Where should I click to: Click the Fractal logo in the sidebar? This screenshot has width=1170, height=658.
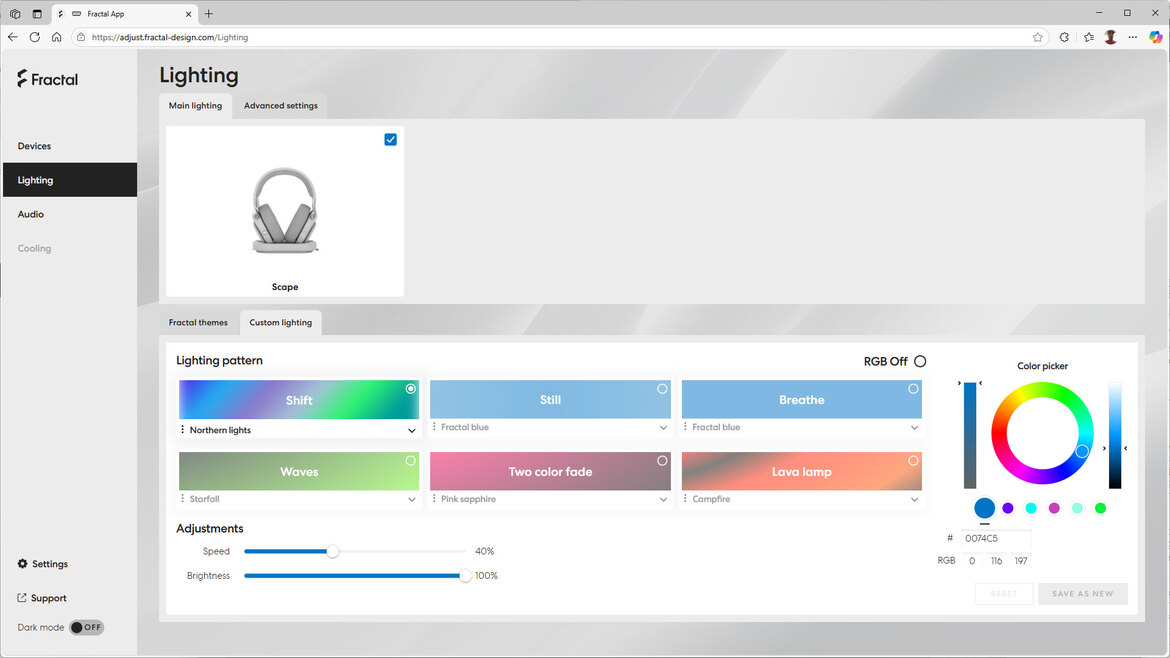point(47,79)
